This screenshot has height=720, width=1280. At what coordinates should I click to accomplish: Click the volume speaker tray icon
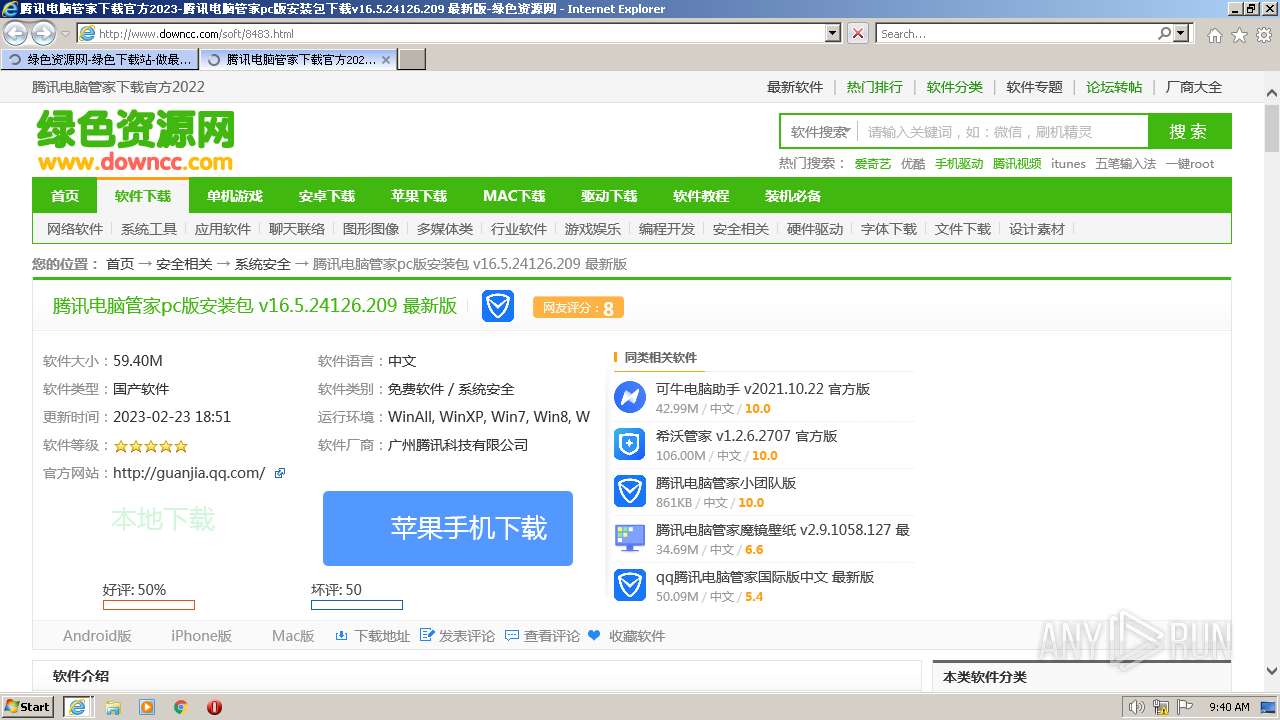1137,707
